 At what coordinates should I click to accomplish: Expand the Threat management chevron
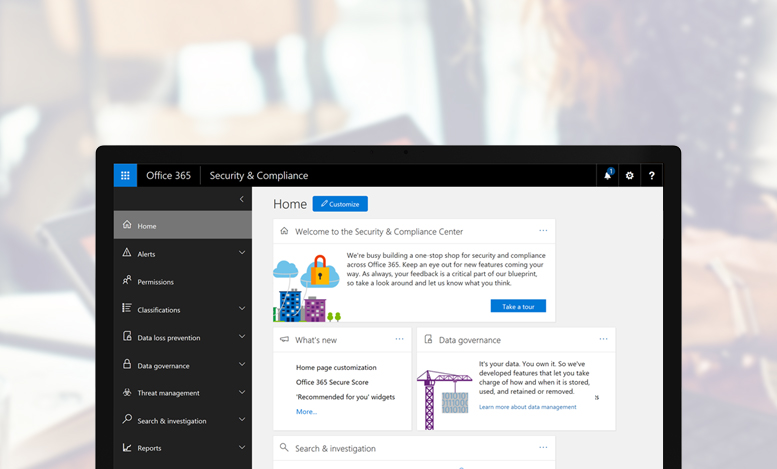click(242, 392)
